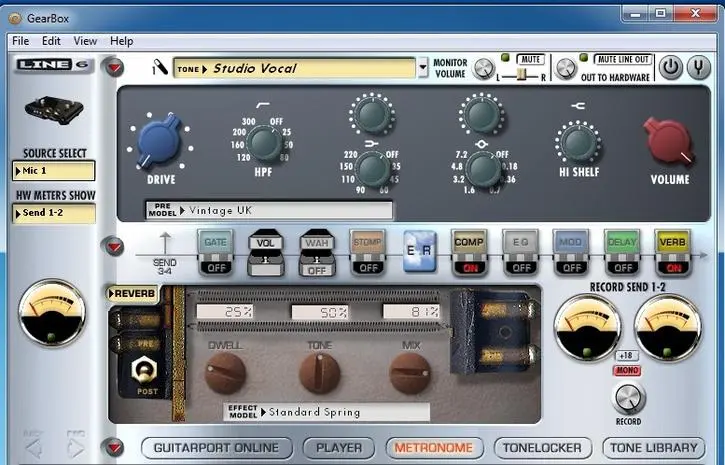The image size is (725, 465).
Task: Click the reverb Mix knob
Action: (x=410, y=373)
